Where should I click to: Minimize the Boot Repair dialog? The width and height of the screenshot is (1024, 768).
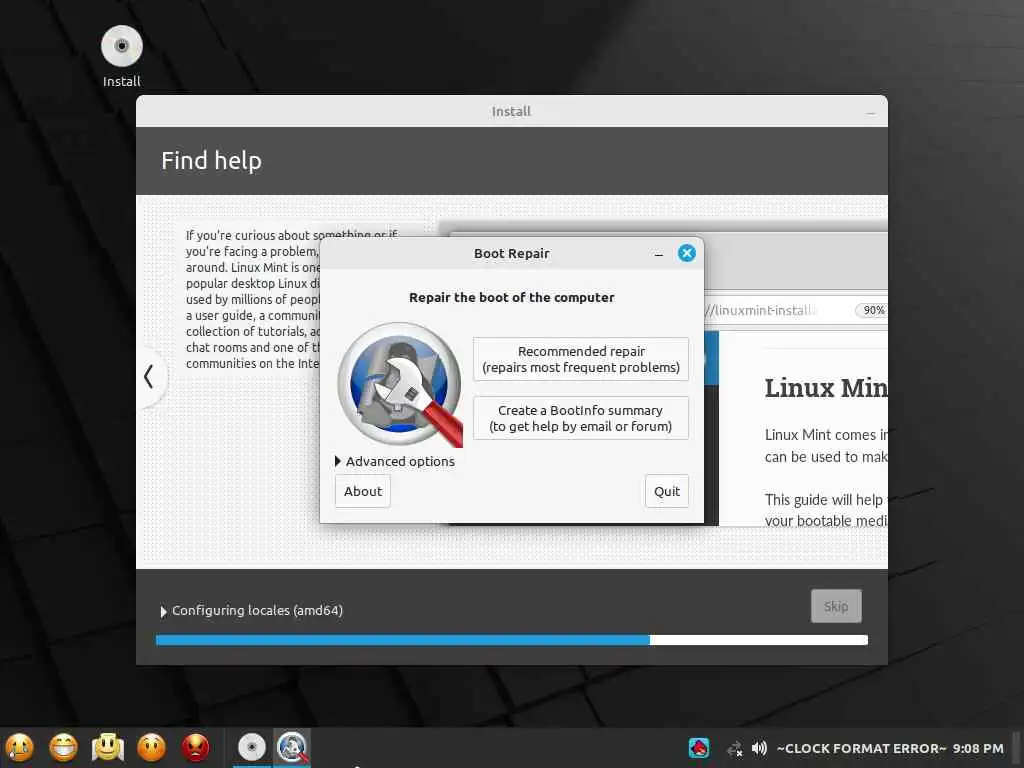658,255
